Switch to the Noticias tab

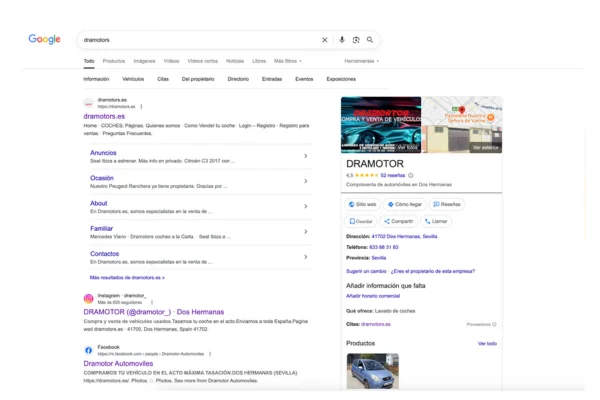point(235,61)
